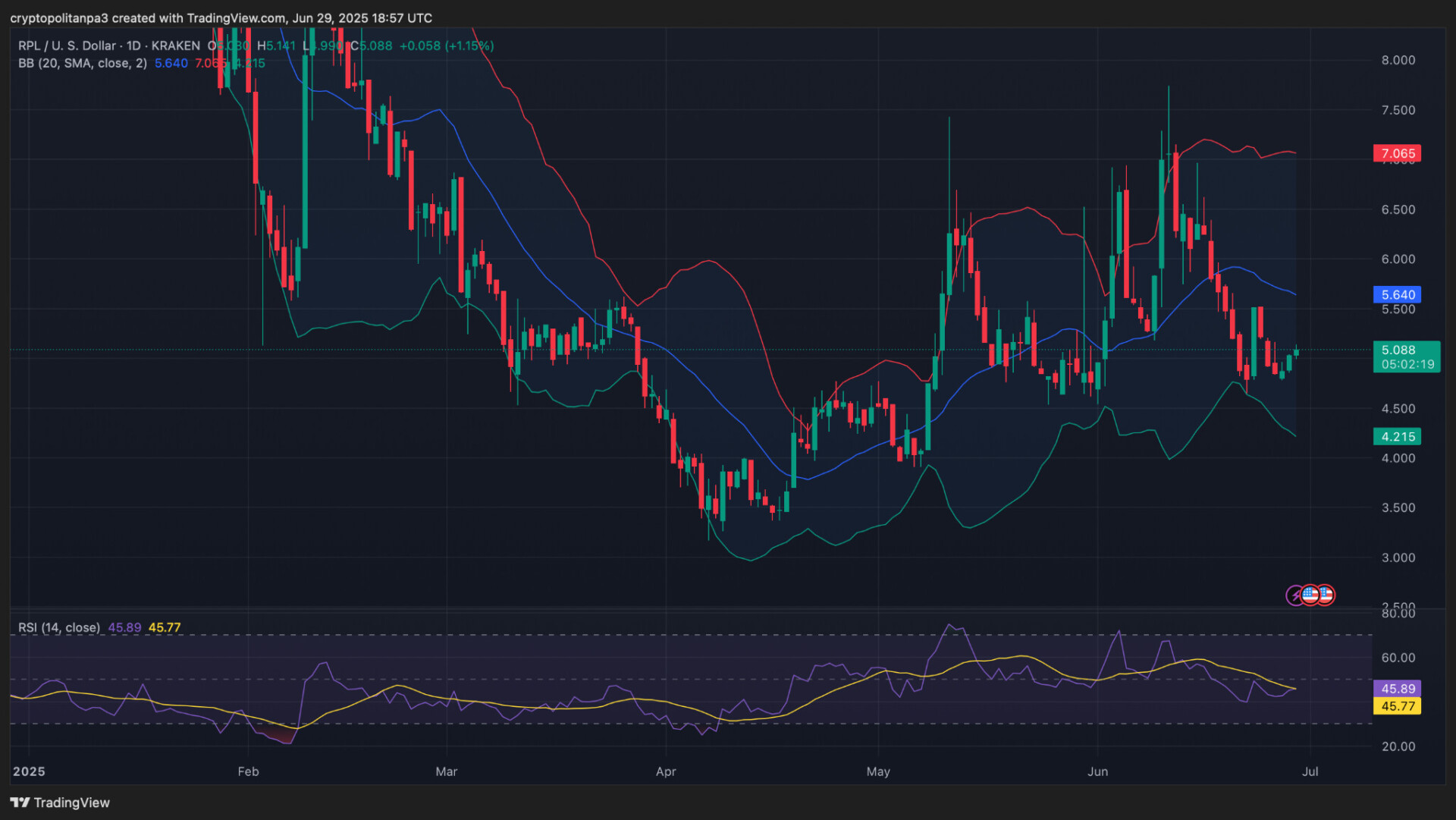Click the TradingView logo at bottom left
This screenshot has width=1456, height=820.
tap(60, 803)
